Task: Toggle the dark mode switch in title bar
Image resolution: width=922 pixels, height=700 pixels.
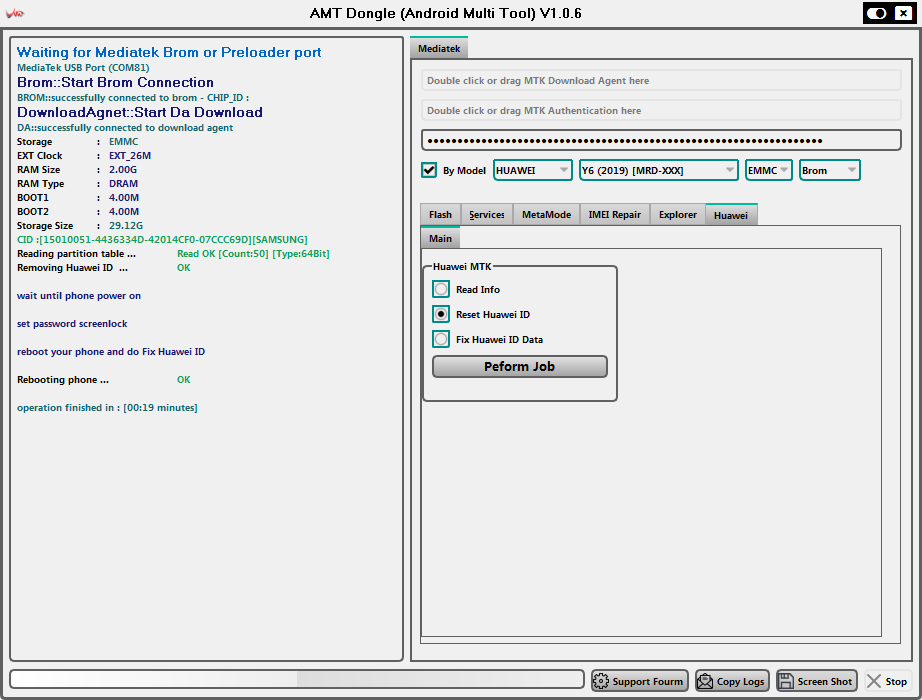Action: [x=876, y=13]
